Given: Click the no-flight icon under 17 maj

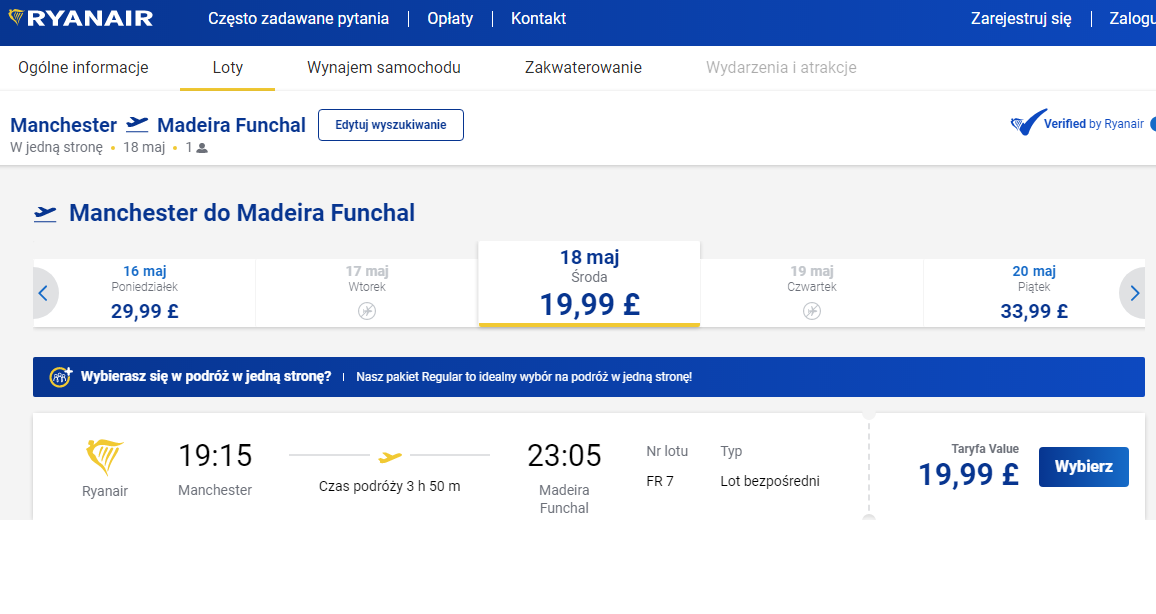Looking at the screenshot, I should click(x=366, y=311).
